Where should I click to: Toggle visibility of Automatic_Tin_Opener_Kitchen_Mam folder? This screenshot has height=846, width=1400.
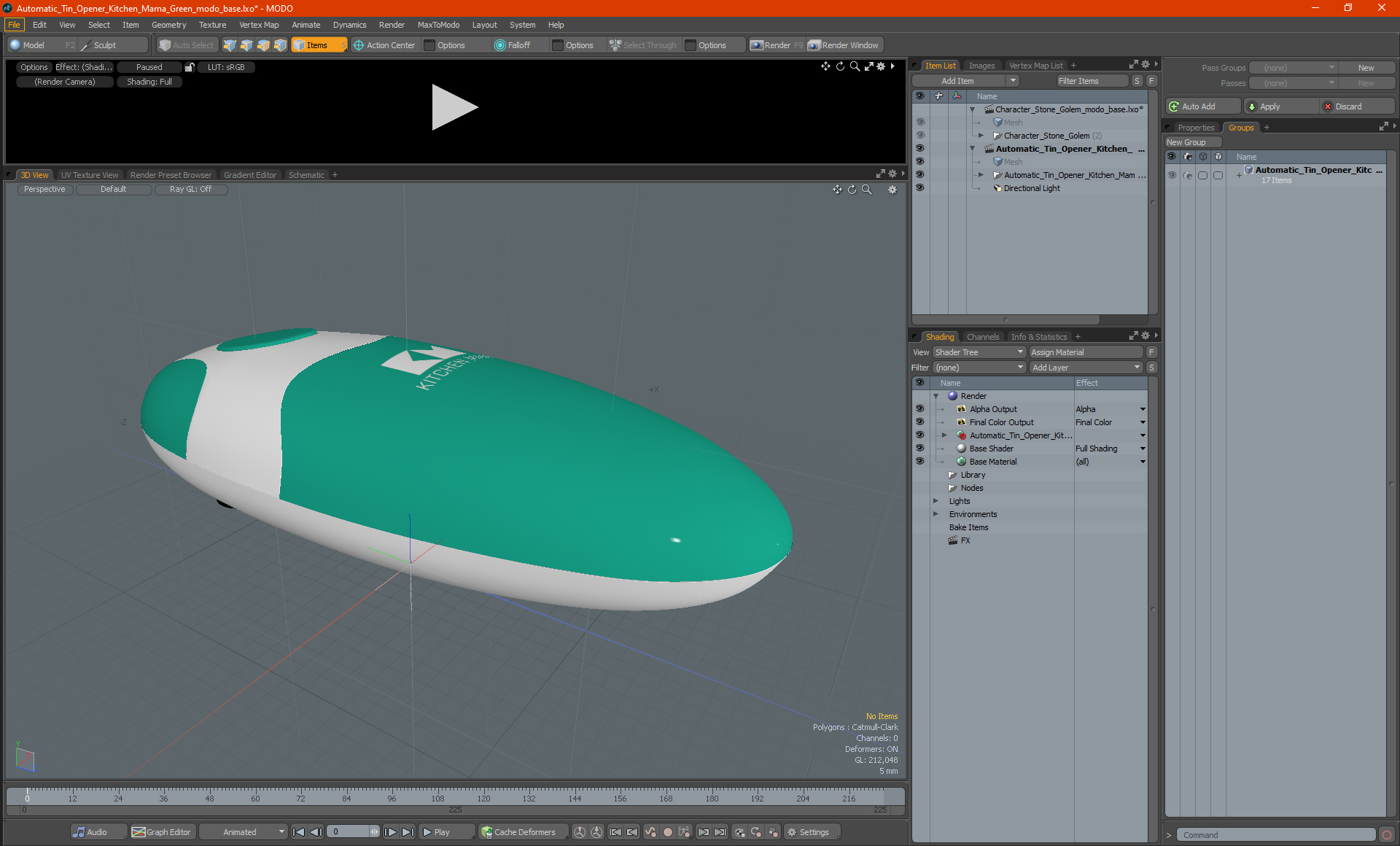point(920,175)
